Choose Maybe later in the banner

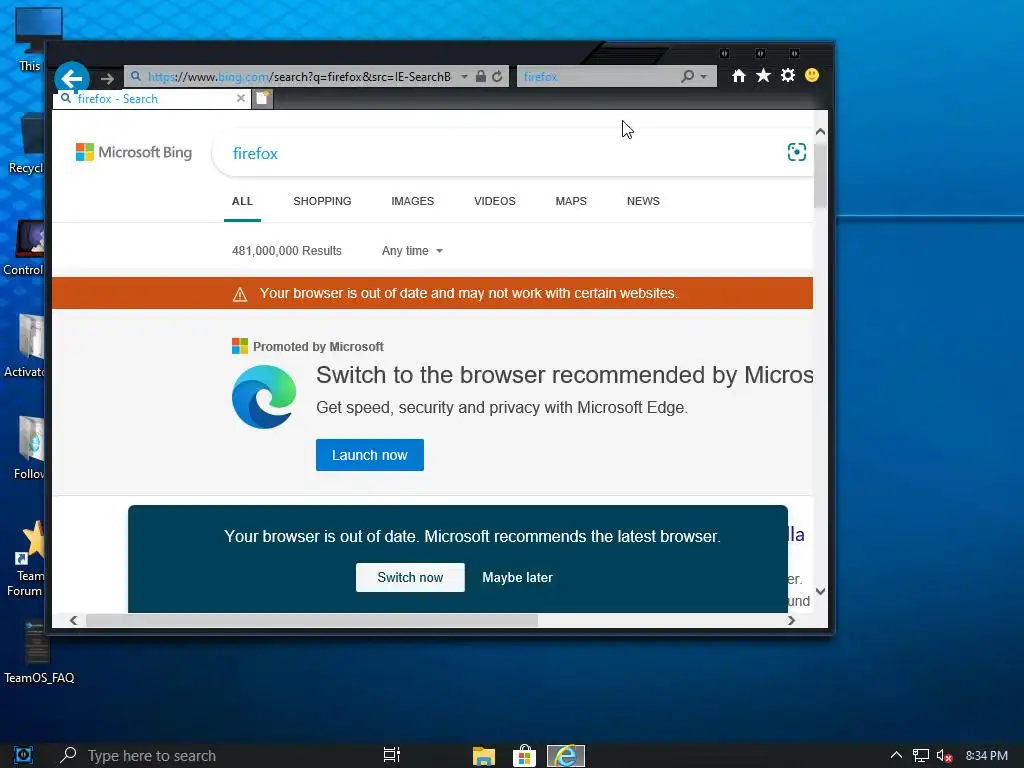517,577
